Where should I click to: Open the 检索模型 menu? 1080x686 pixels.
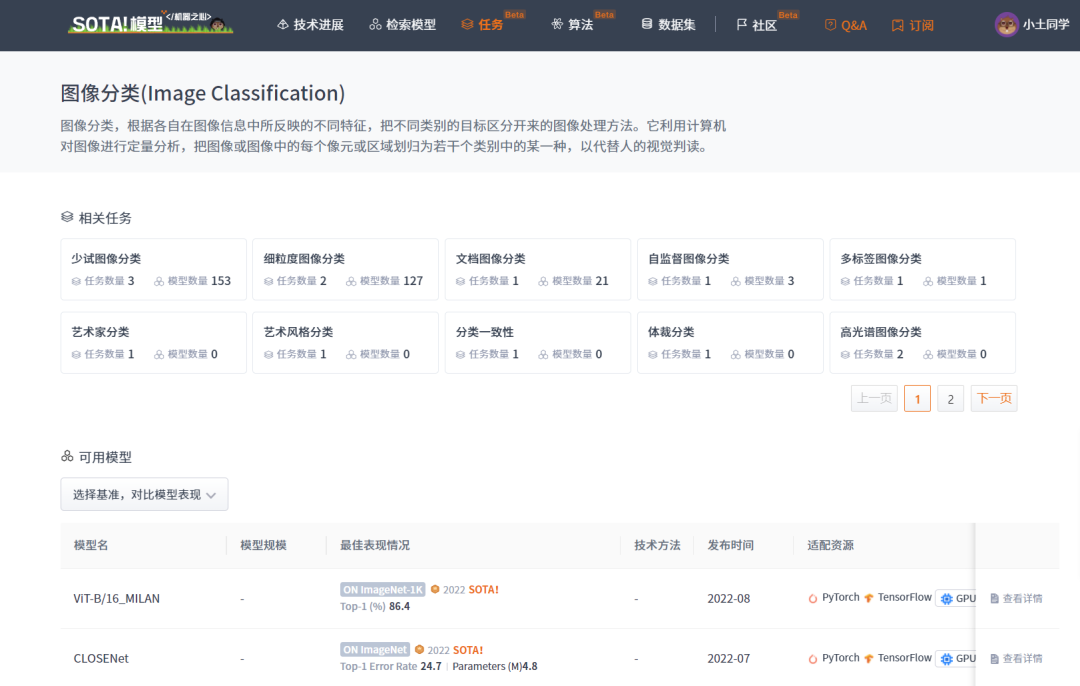(402, 25)
